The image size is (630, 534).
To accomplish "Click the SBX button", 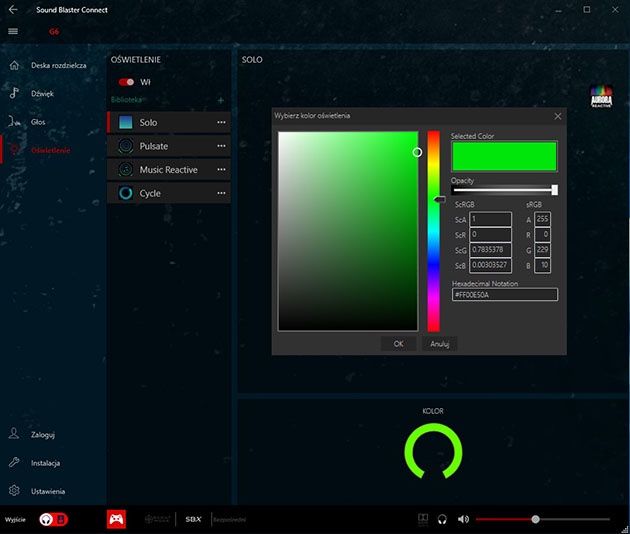I will 193,520.
